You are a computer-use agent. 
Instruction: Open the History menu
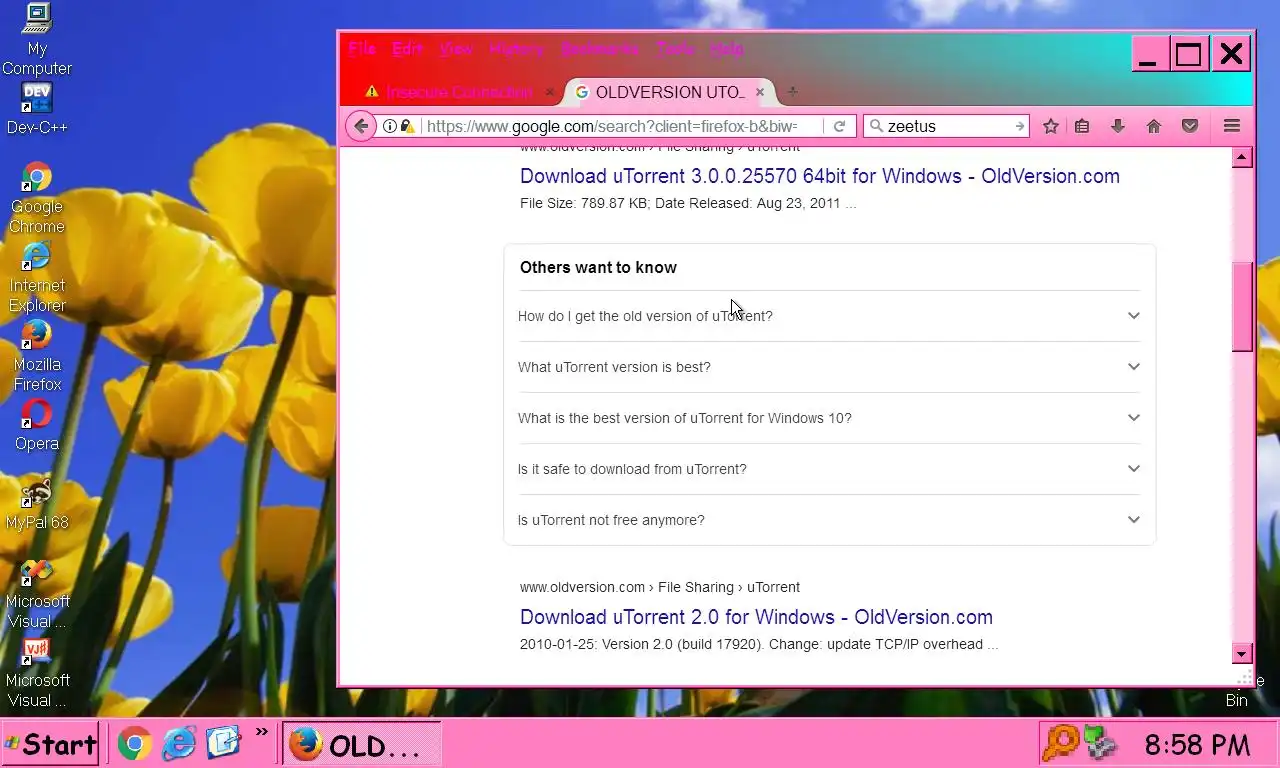517,49
